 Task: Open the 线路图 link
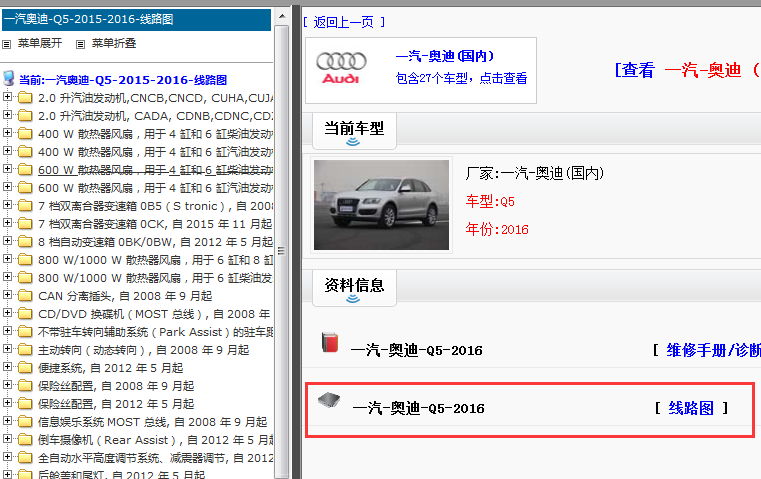pos(691,408)
